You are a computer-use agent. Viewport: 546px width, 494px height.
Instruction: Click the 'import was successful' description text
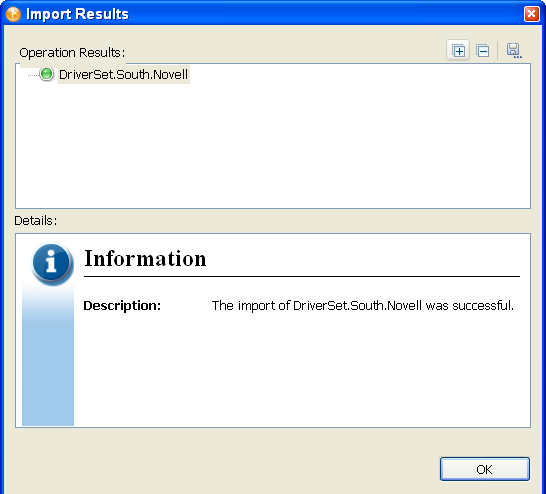pos(362,306)
